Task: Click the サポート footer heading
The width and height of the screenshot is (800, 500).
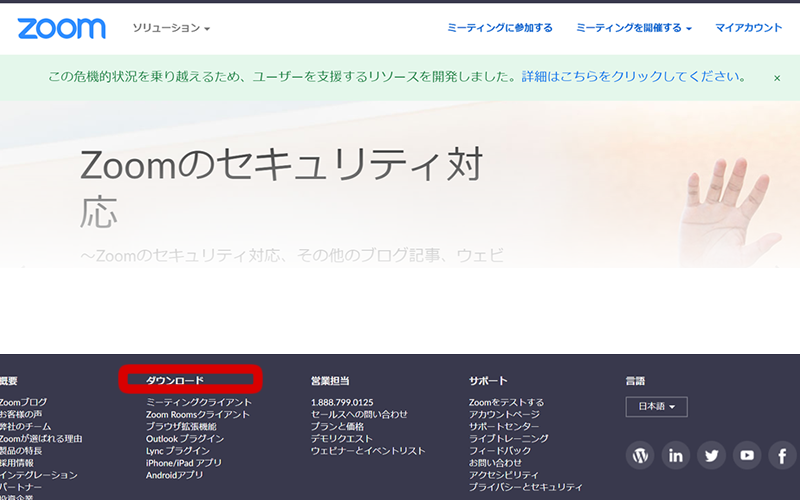Action: coord(488,381)
